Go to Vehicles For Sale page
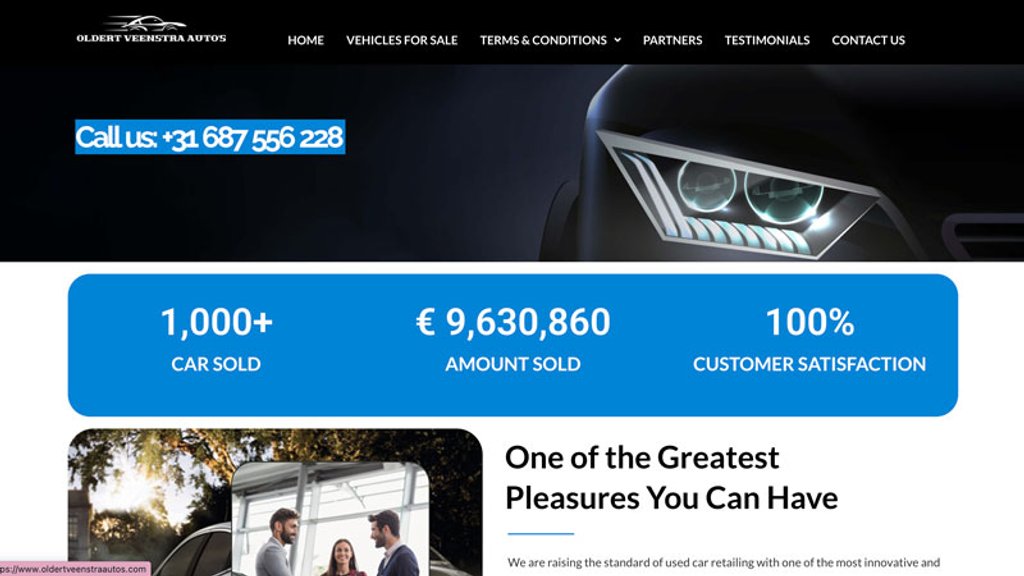 click(x=402, y=40)
